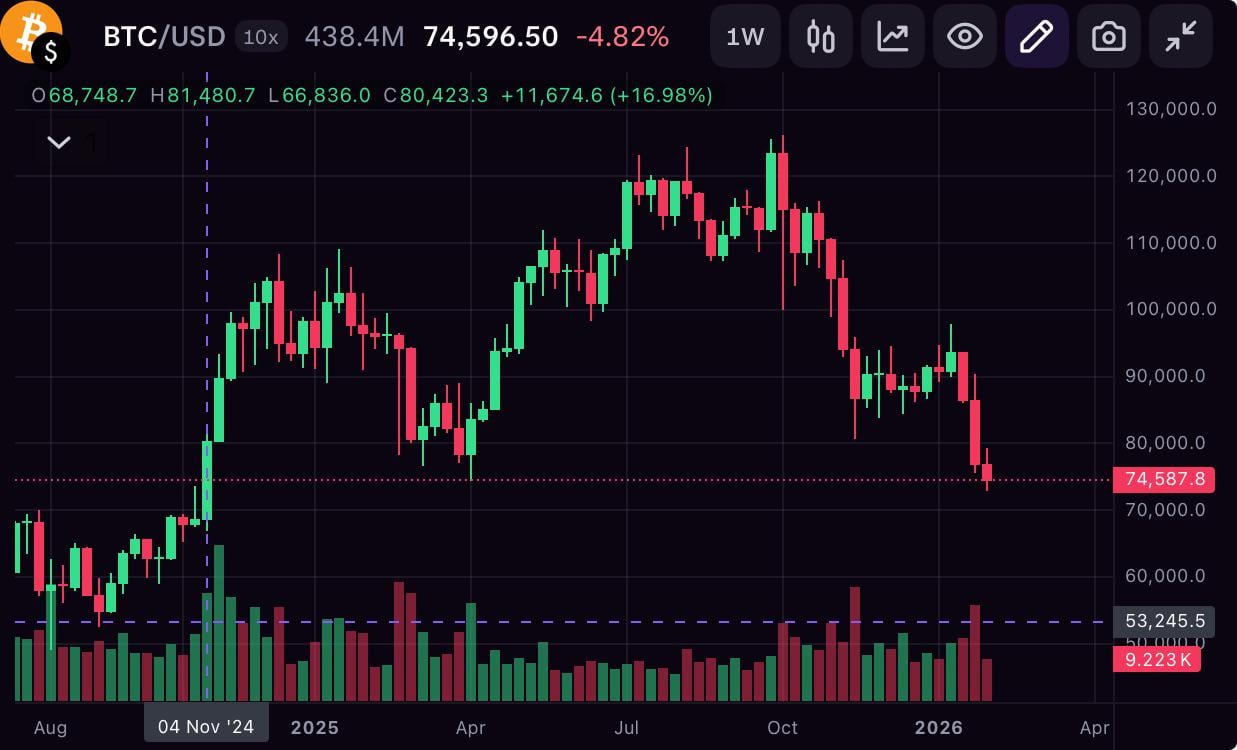
Task: Click the 74,596.50 last price
Action: (x=490, y=37)
